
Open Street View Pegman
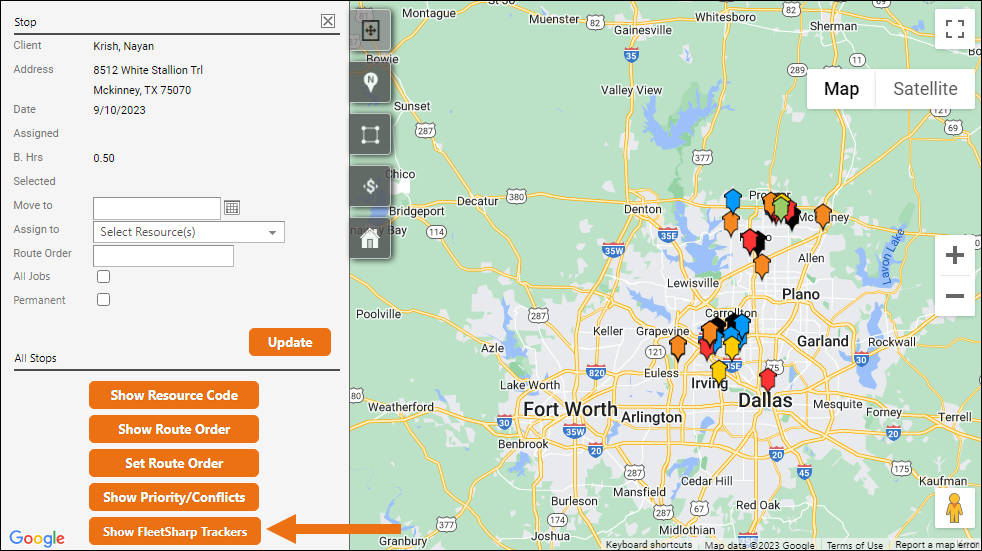click(954, 507)
